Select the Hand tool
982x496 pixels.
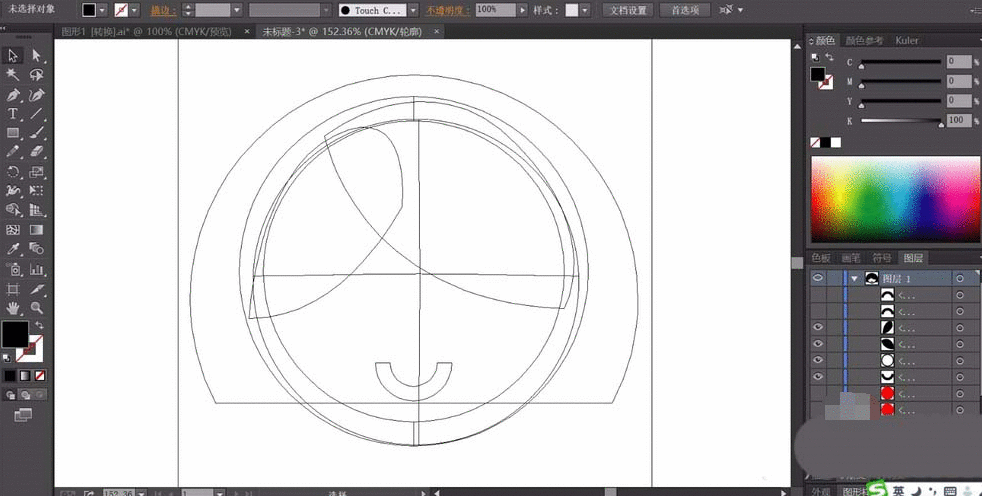pos(14,308)
